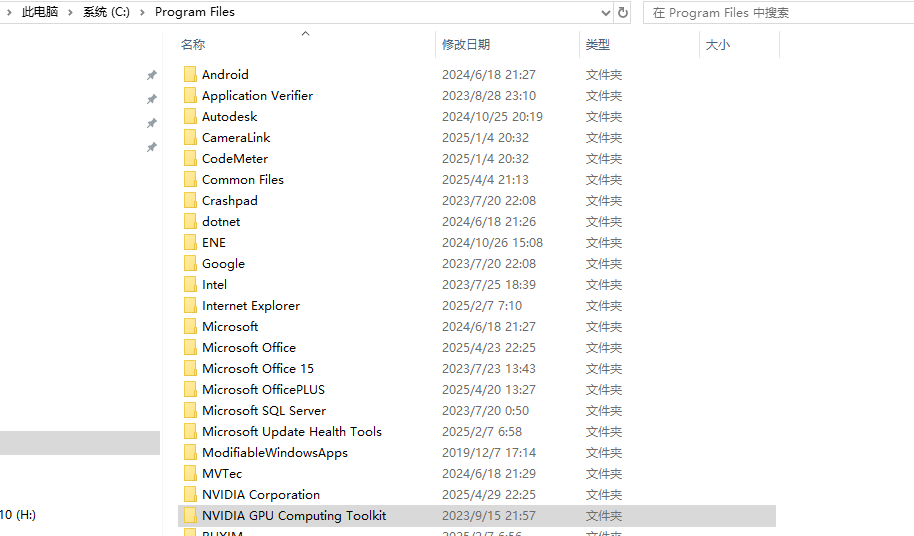Click the first quick access pin icon

(x=152, y=75)
